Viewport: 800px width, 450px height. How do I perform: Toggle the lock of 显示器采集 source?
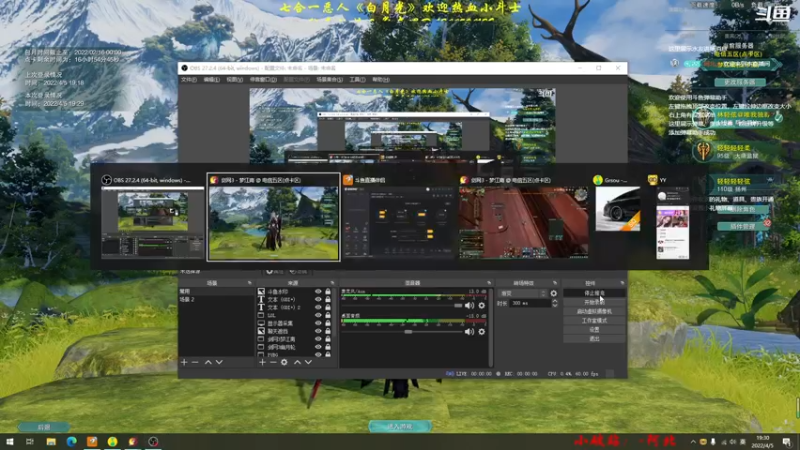click(328, 323)
